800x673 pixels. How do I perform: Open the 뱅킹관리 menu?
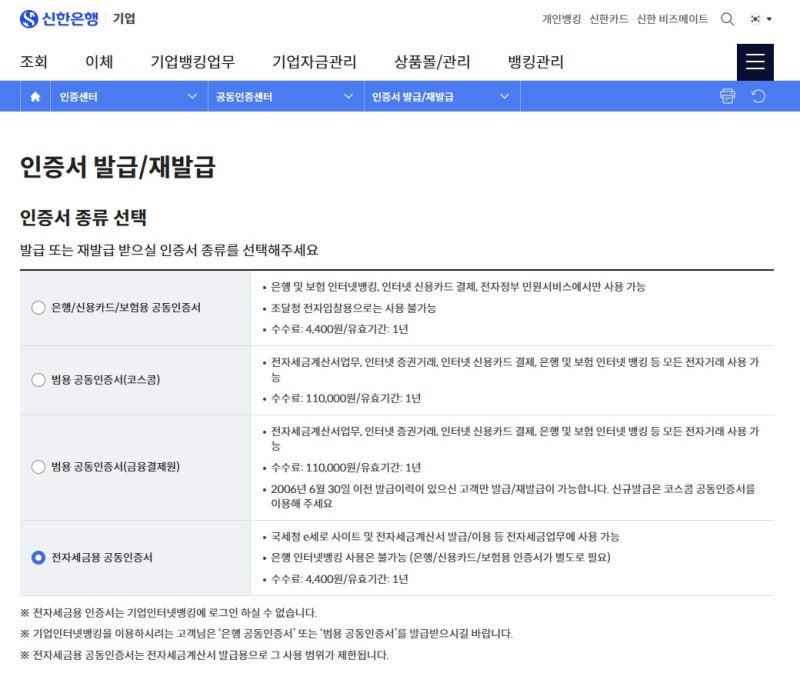[x=536, y=62]
